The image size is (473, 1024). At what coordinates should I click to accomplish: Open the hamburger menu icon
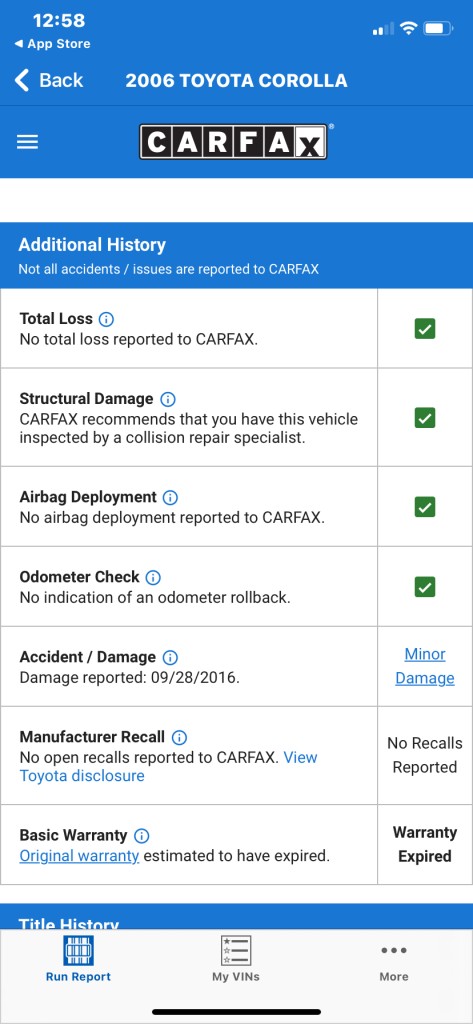coord(27,142)
